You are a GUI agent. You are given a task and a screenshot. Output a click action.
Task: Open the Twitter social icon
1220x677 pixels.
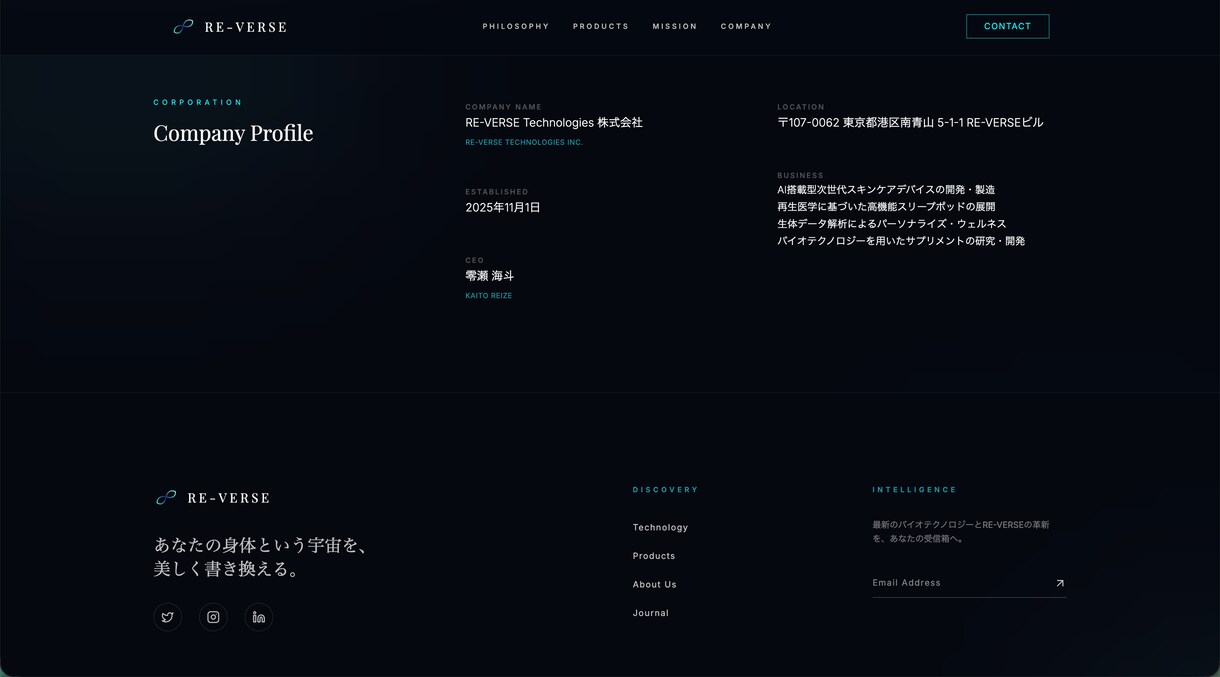tap(167, 617)
